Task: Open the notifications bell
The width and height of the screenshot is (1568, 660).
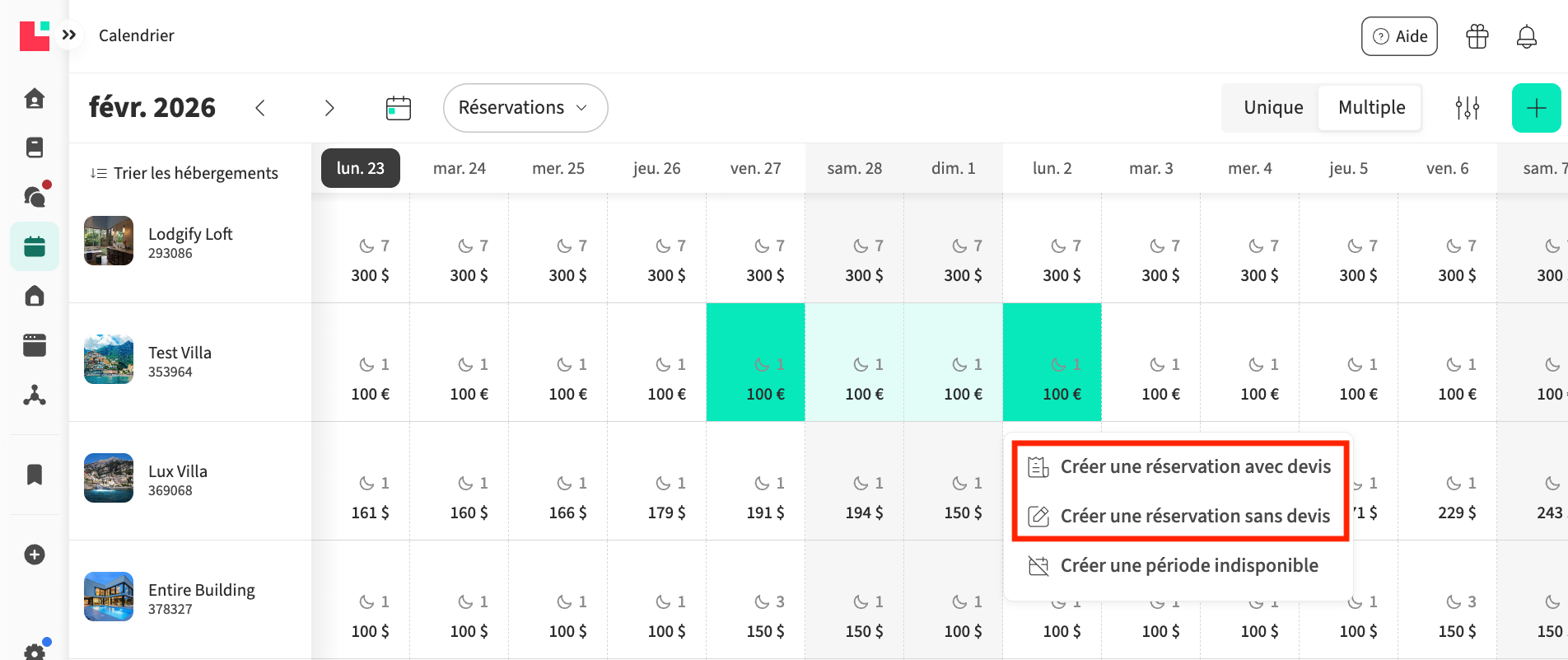Action: click(1526, 36)
